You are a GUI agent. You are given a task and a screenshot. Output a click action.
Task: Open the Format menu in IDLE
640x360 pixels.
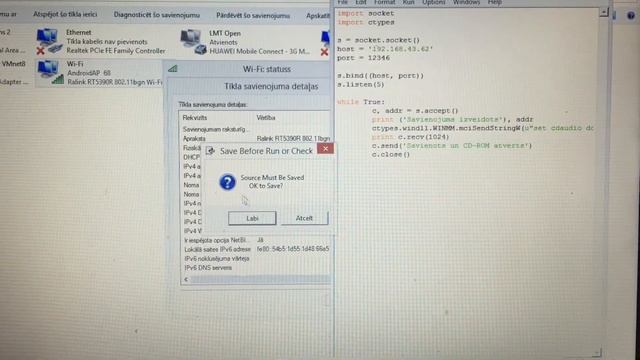384,2
